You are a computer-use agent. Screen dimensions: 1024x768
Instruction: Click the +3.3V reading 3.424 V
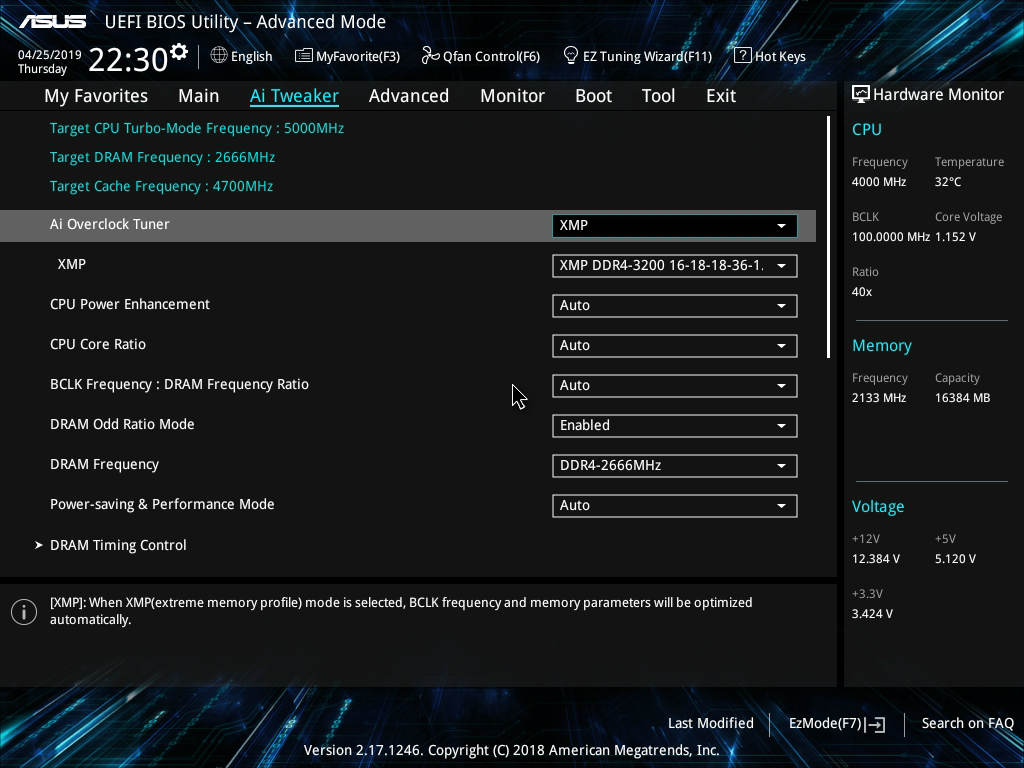[872, 614]
